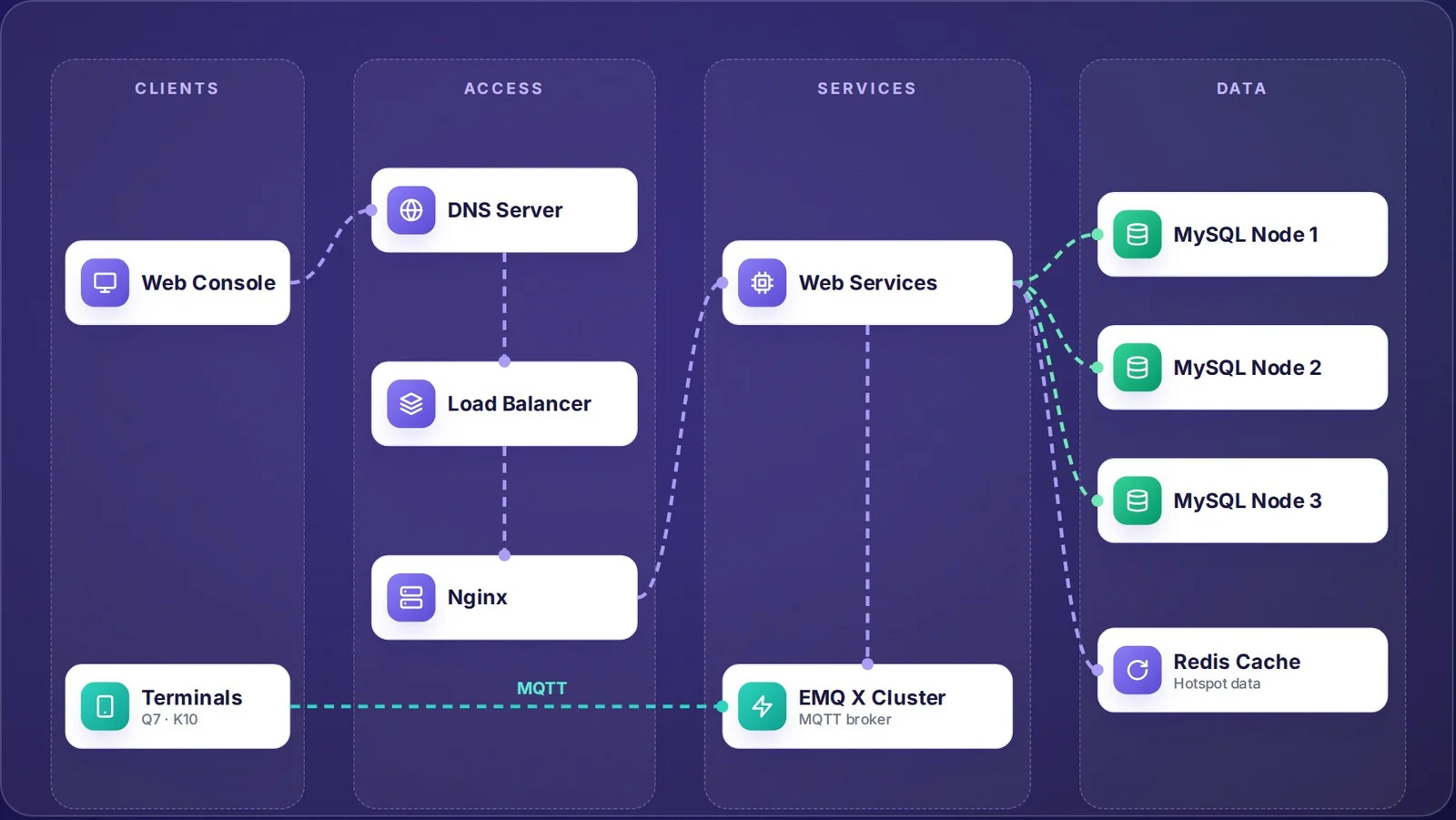Click the MySQL Node 2 database icon
This screenshot has height=820, width=1456.
coord(1137,368)
